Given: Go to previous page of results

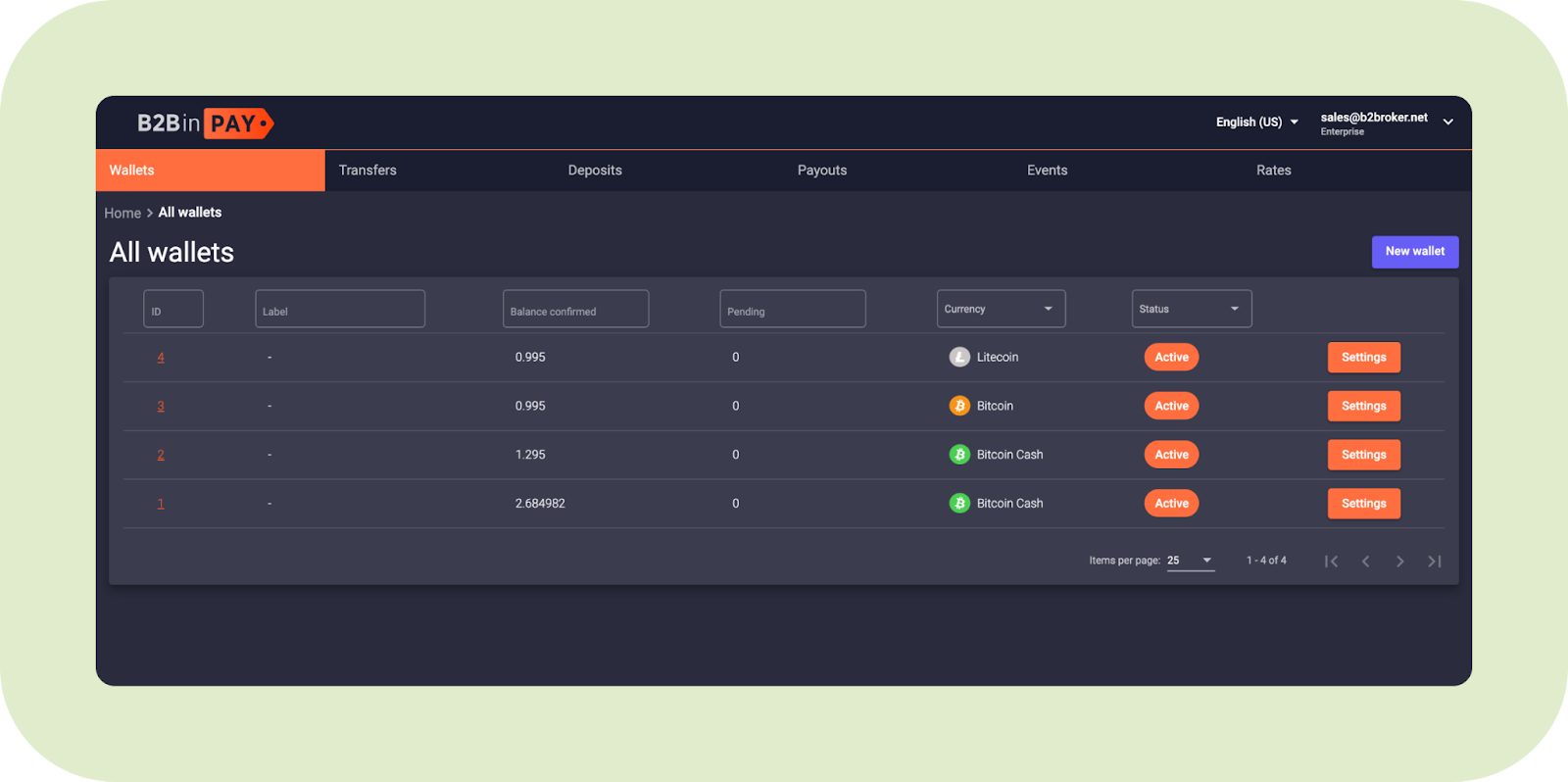Looking at the screenshot, I should [x=1365, y=562].
